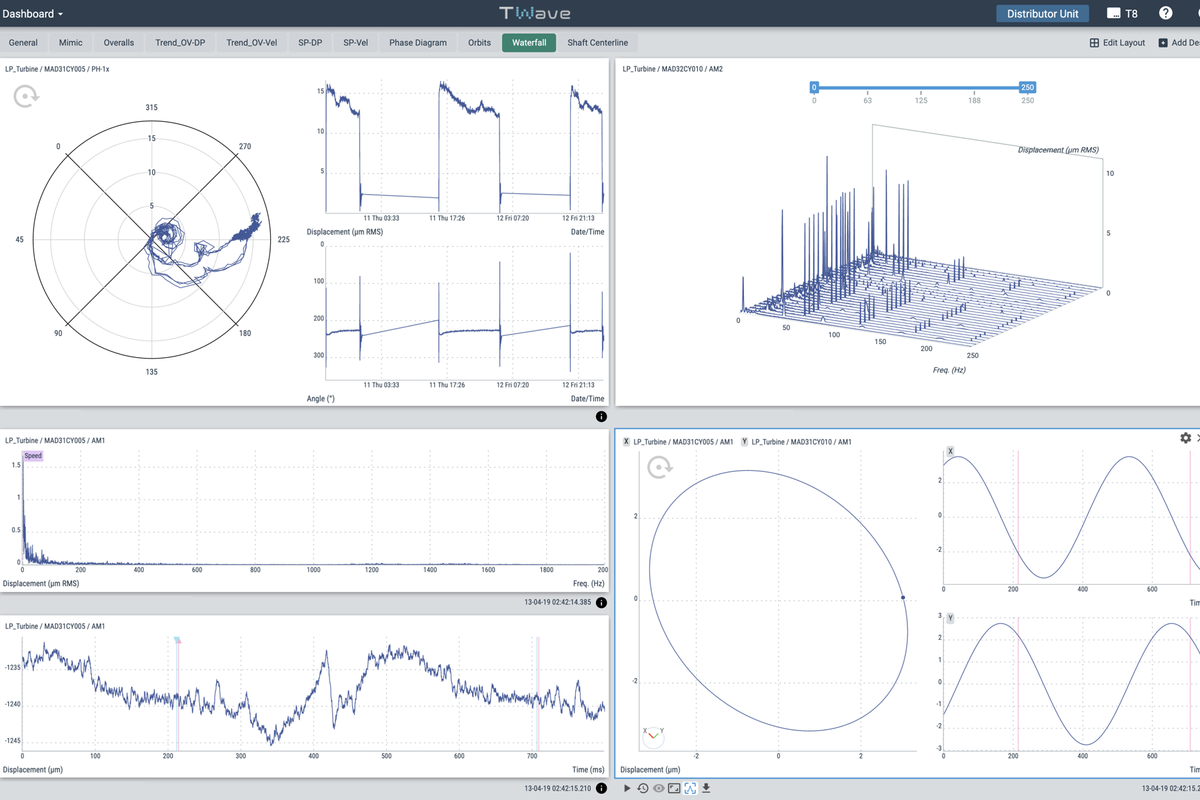Viewport: 1200px width, 800px height.
Task: Click the current position dot on the orbit curve
Action: 903,597
